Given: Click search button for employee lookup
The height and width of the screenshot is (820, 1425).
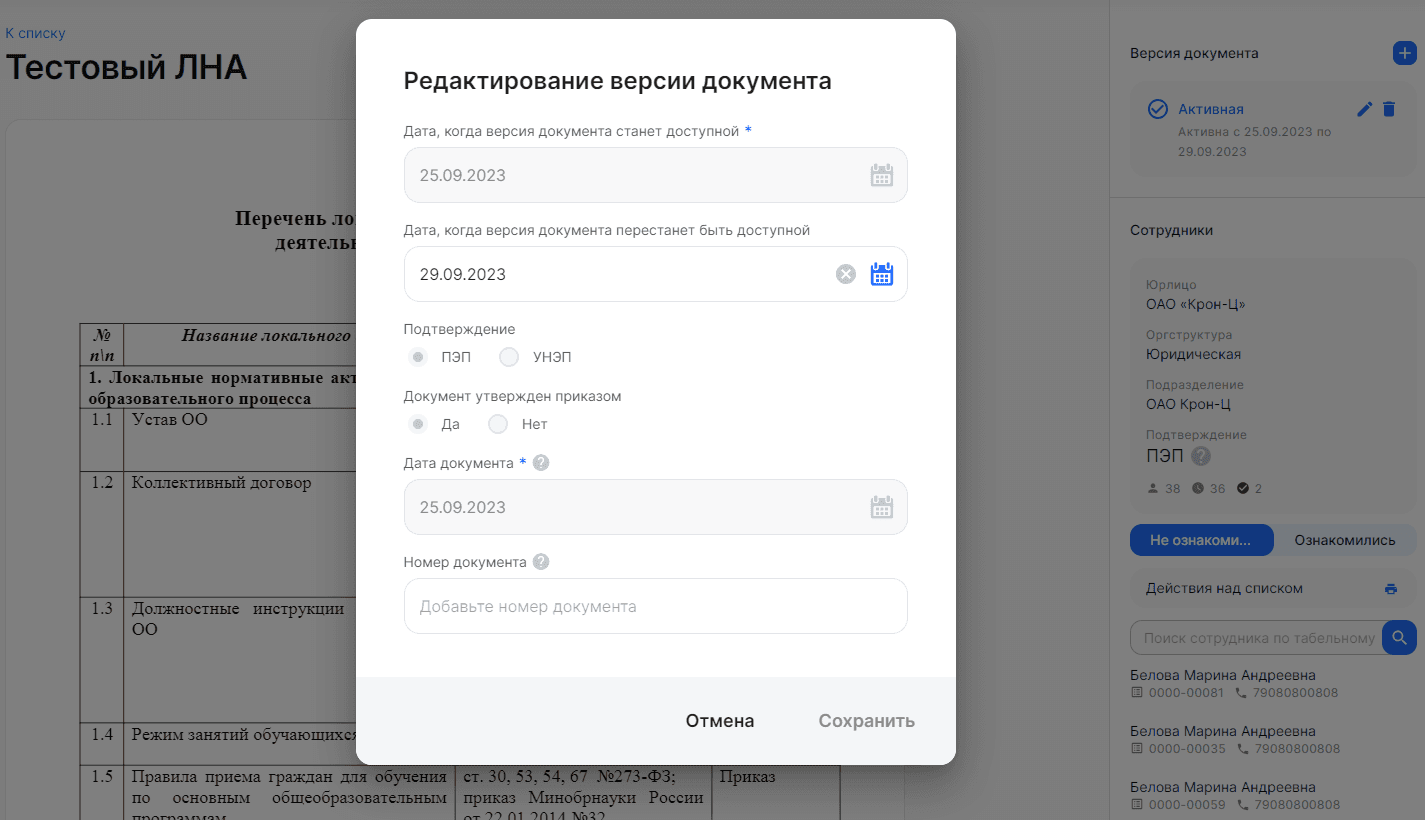Looking at the screenshot, I should 1399,637.
